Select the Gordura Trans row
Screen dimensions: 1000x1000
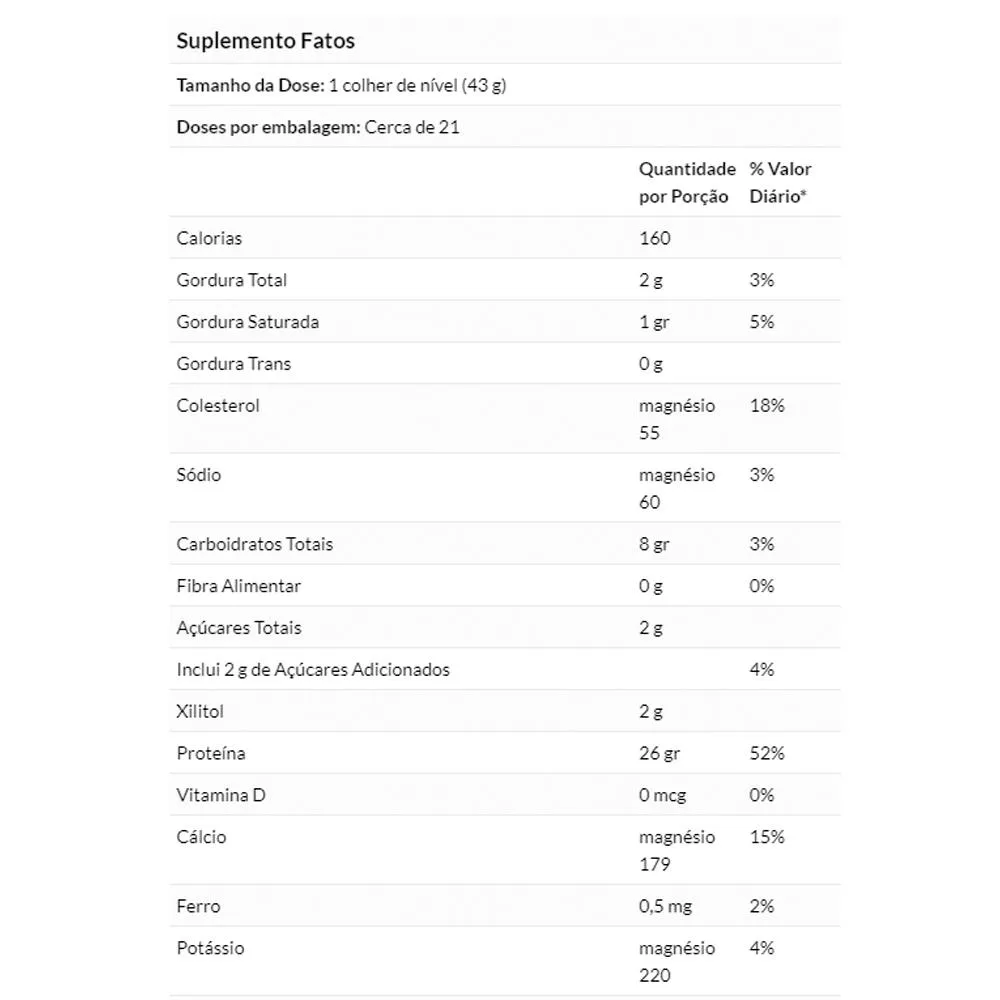(505, 364)
